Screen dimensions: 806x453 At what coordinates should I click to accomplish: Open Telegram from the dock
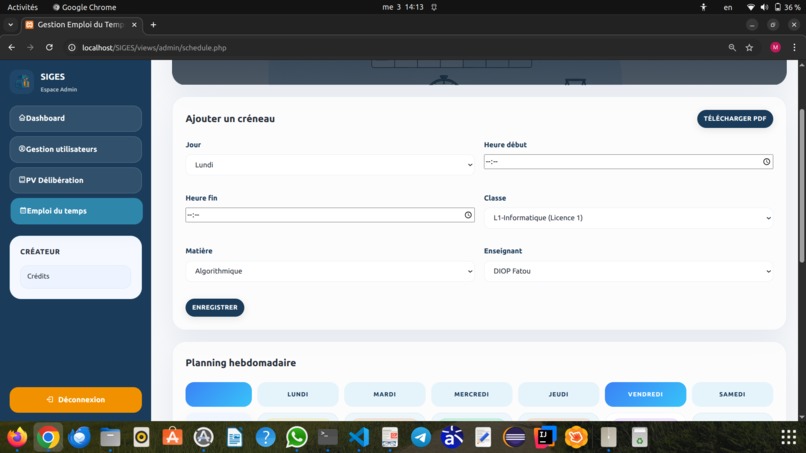point(421,438)
